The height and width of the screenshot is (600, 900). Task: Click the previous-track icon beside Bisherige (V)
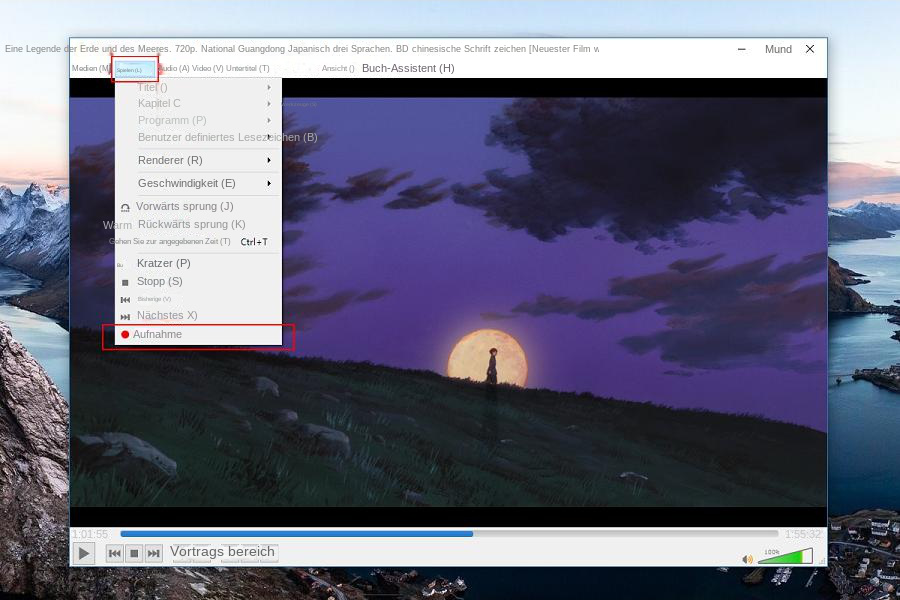(125, 300)
